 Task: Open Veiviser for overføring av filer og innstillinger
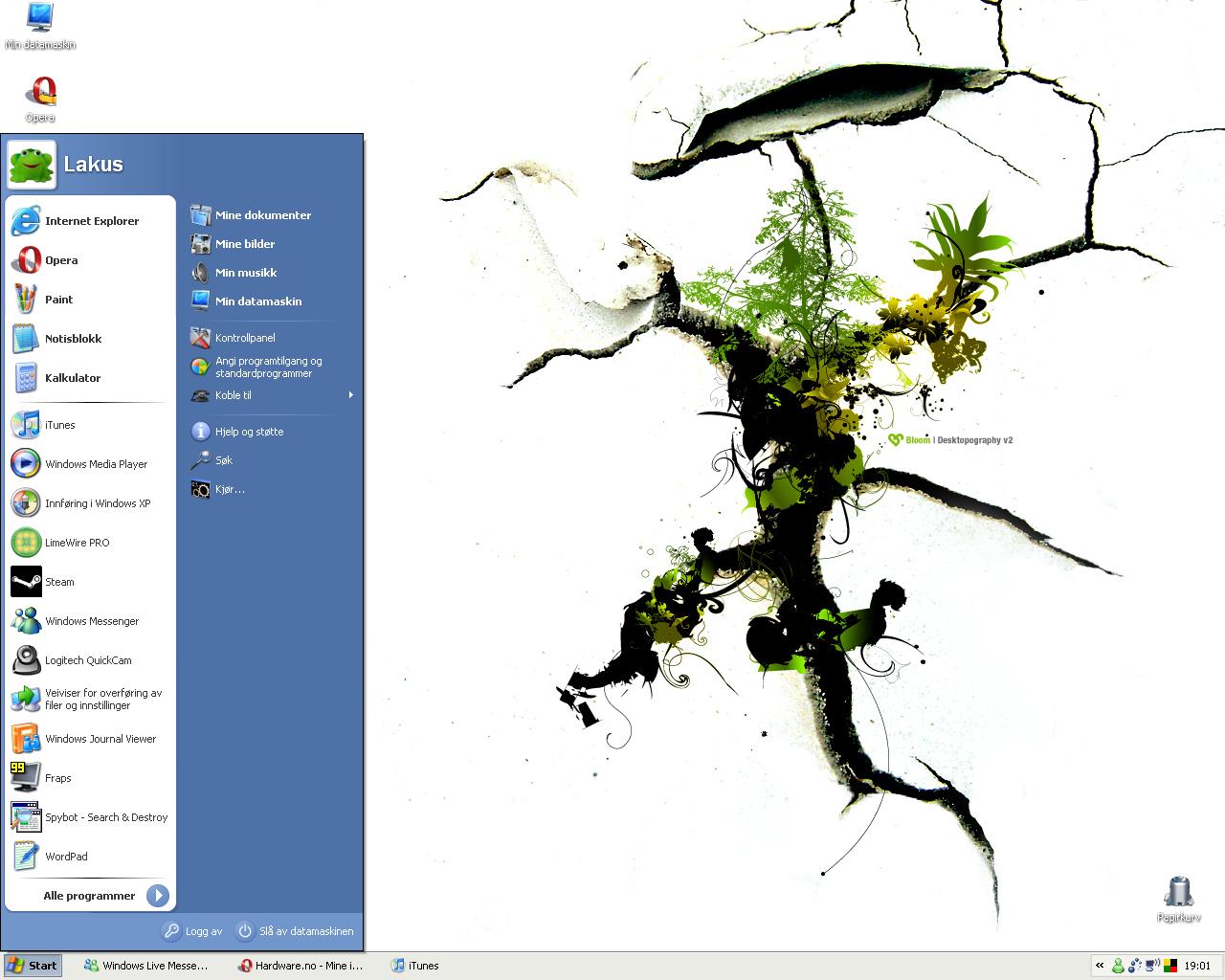[90, 700]
